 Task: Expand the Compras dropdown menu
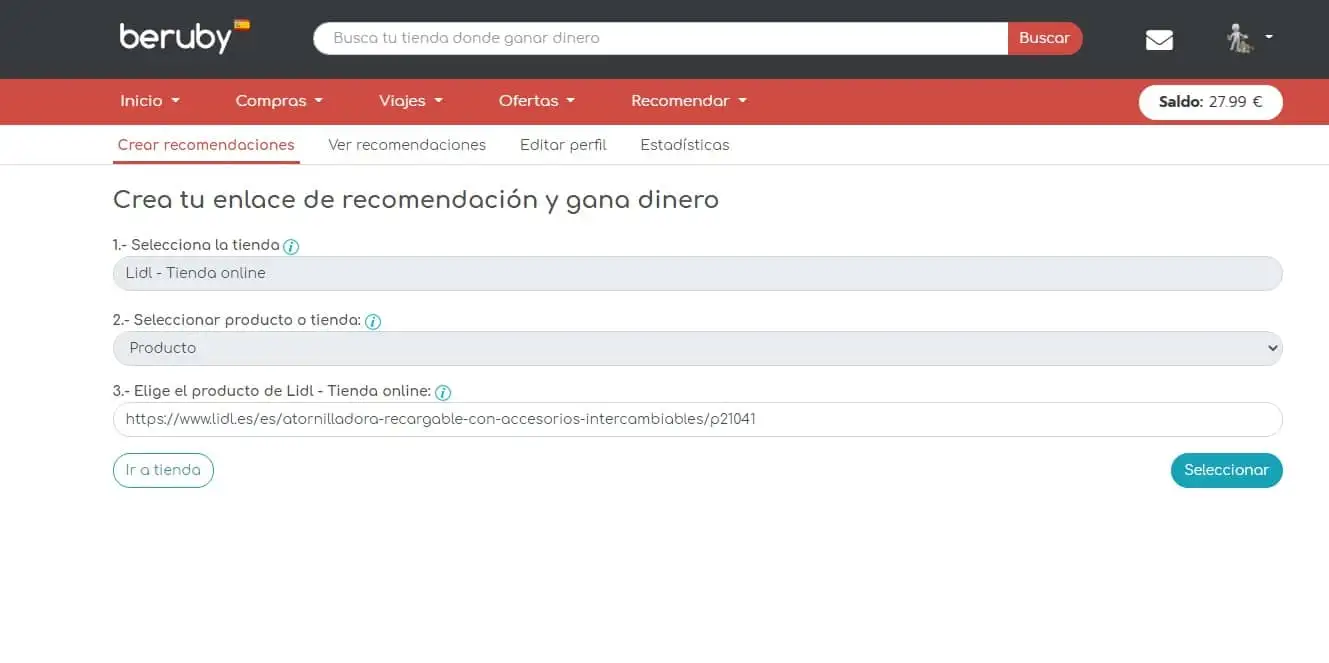coord(279,101)
